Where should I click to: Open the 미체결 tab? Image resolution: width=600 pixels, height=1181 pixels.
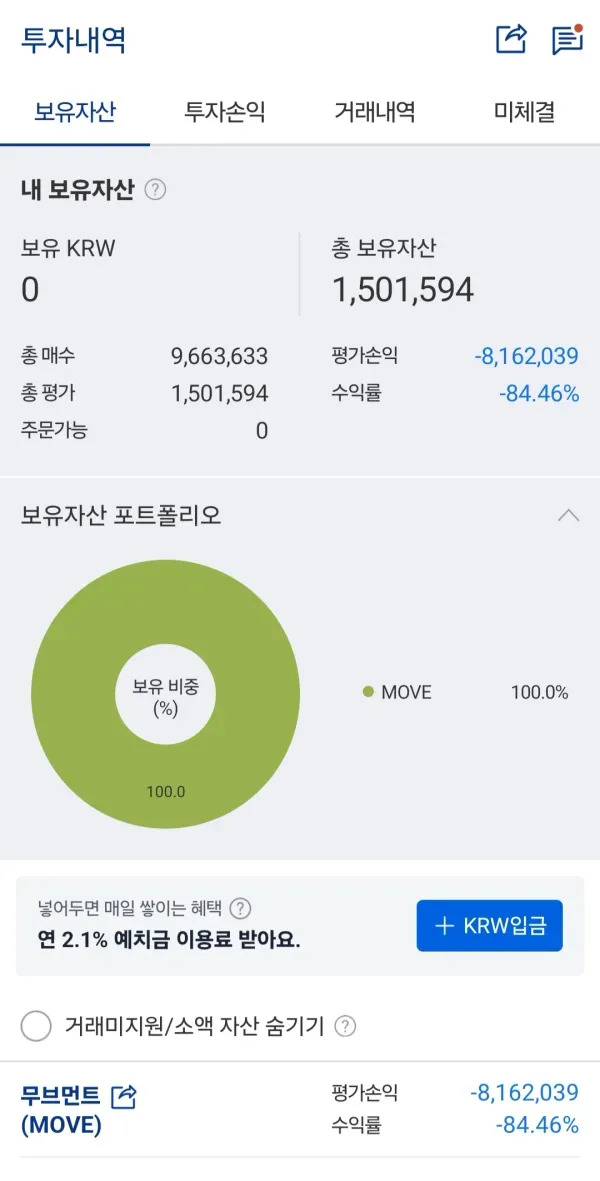point(523,112)
